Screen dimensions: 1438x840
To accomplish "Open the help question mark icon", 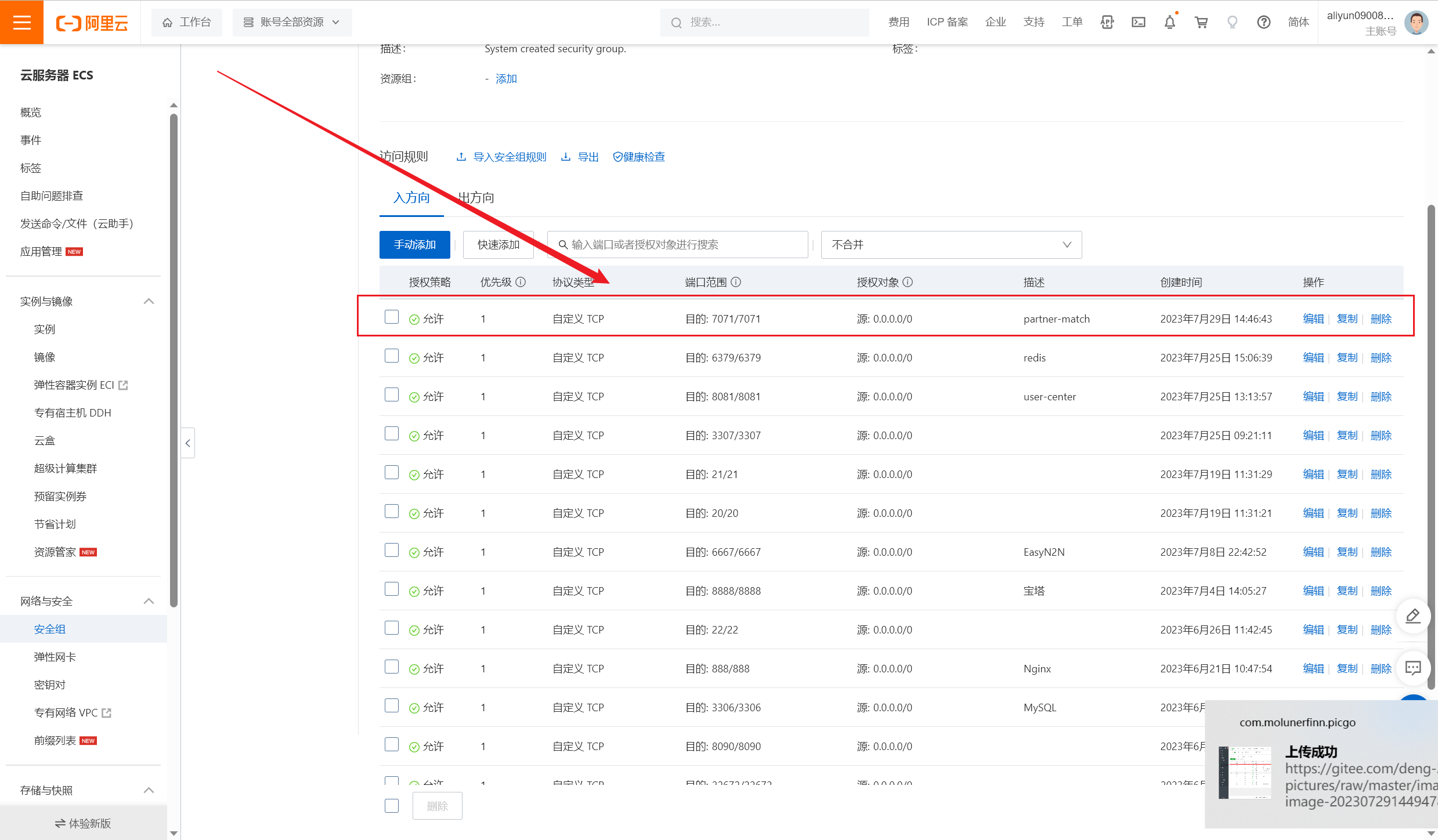I will click(x=1264, y=22).
